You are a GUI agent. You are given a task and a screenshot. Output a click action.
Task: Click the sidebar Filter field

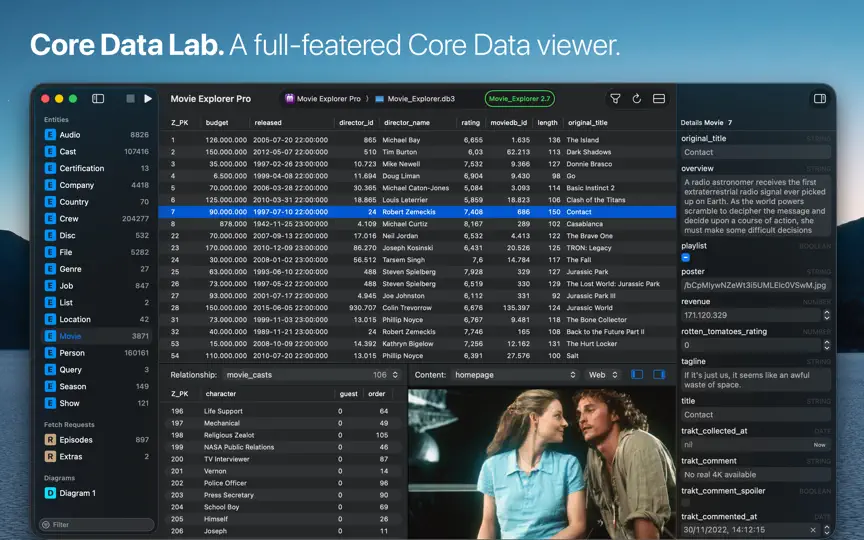[97, 525]
